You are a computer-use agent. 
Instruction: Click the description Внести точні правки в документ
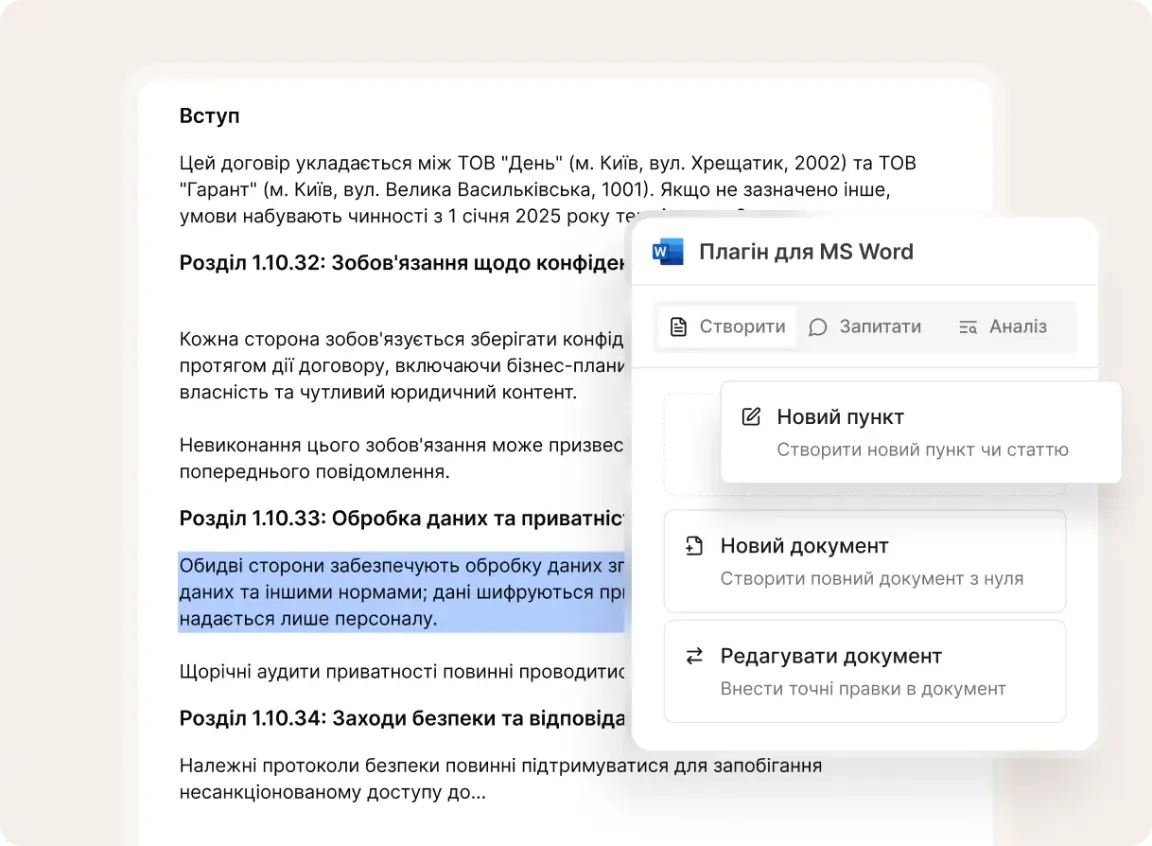[x=863, y=688]
